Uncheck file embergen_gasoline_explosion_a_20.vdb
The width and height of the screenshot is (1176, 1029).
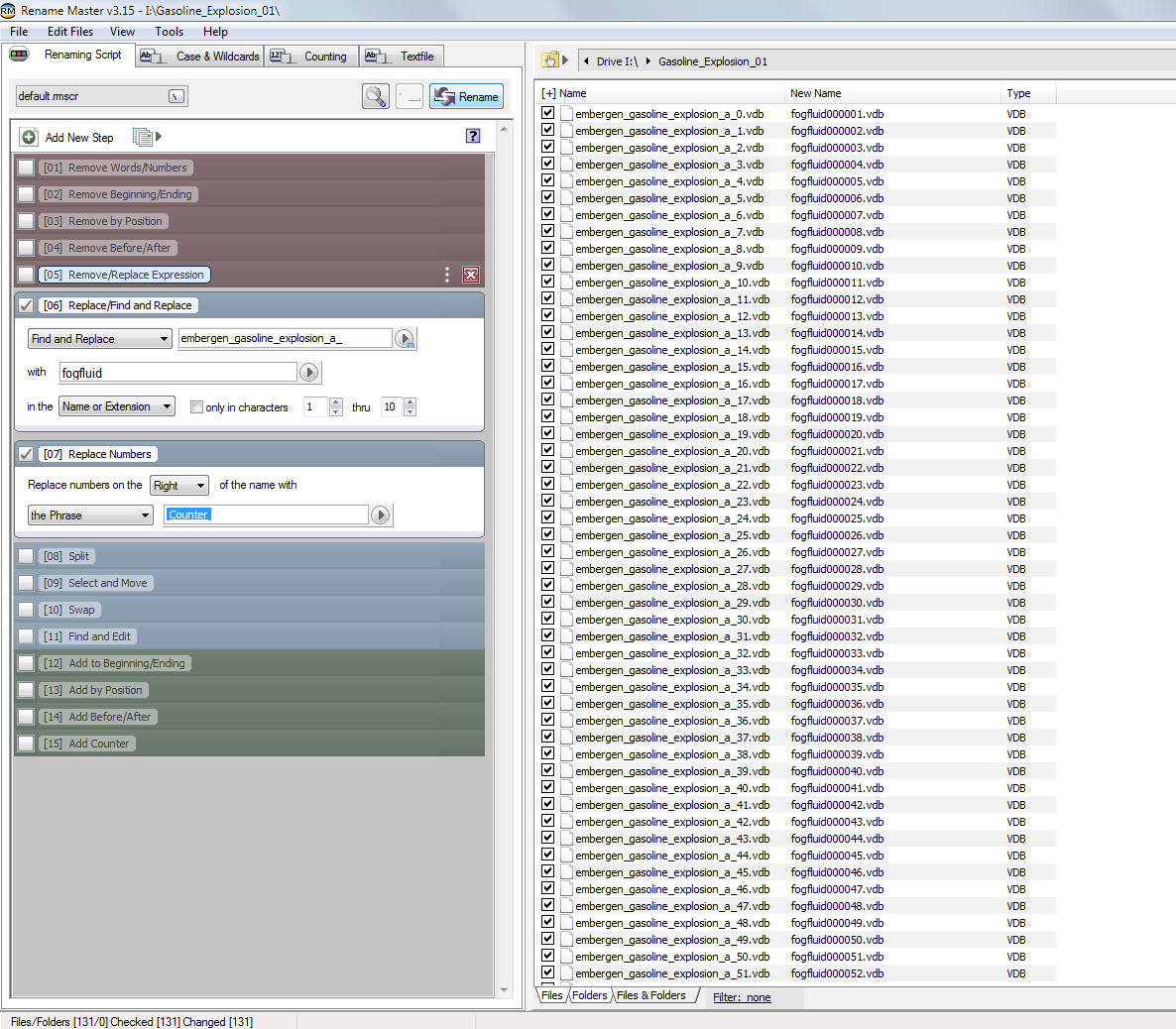tap(548, 450)
